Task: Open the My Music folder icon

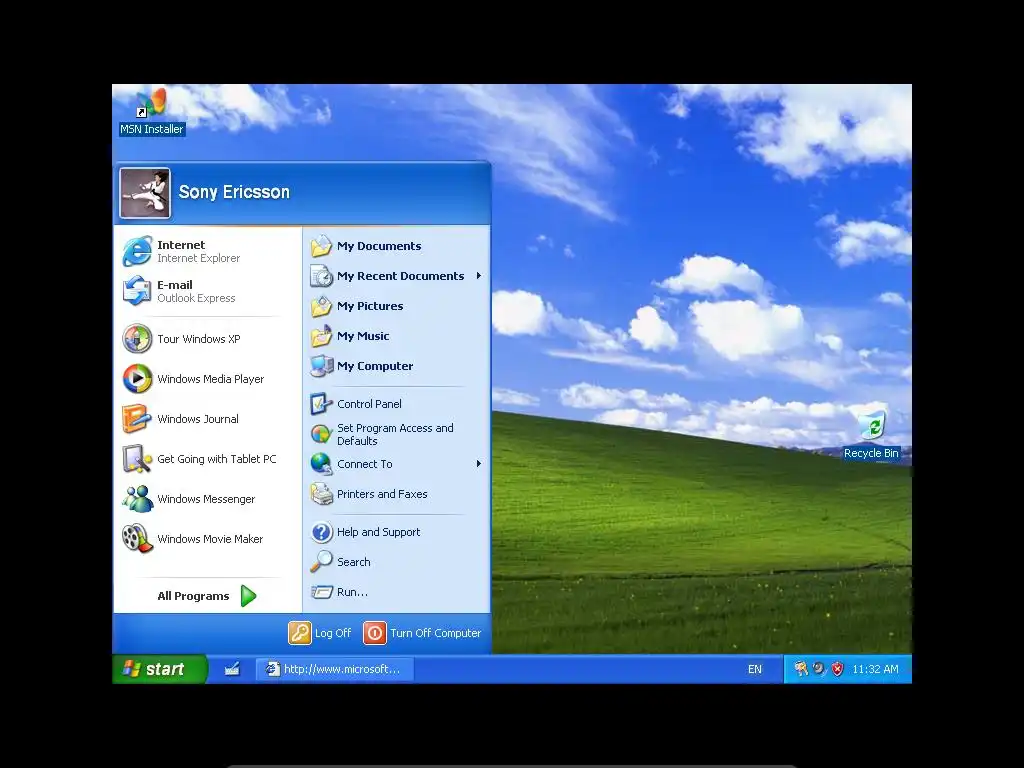Action: (x=321, y=336)
